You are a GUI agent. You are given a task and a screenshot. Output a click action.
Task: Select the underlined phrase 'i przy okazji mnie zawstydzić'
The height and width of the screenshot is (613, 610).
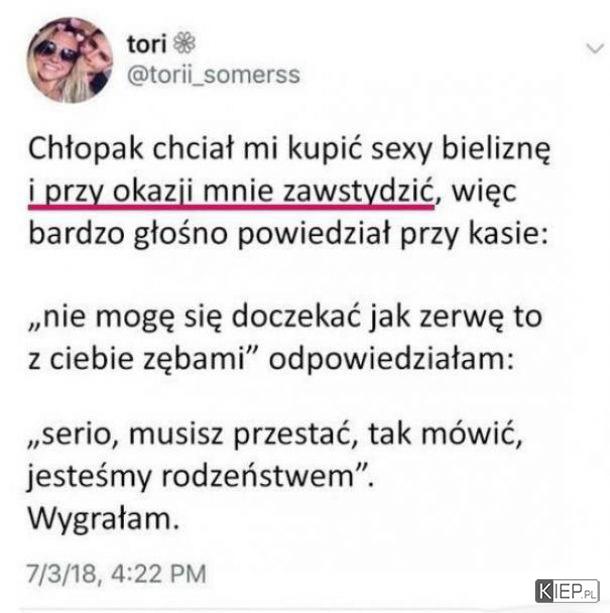(231, 192)
